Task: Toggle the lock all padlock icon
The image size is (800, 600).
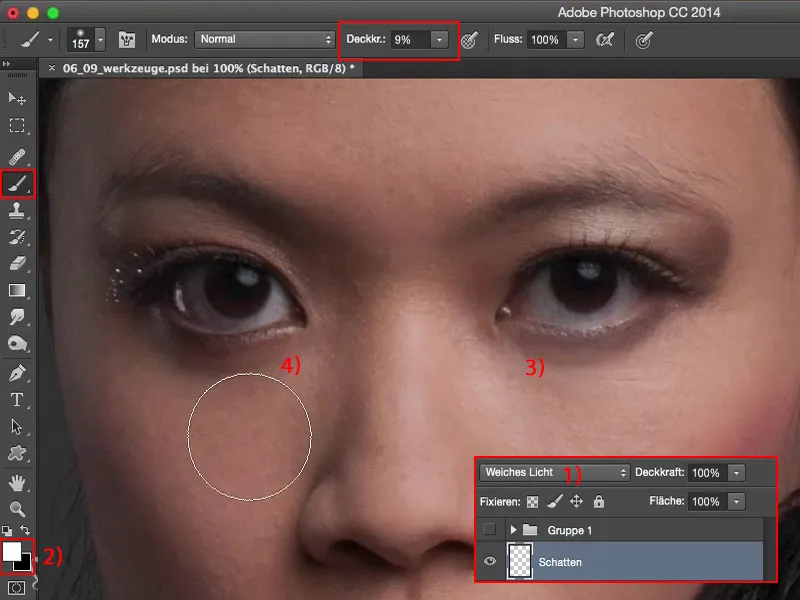Action: (x=598, y=501)
